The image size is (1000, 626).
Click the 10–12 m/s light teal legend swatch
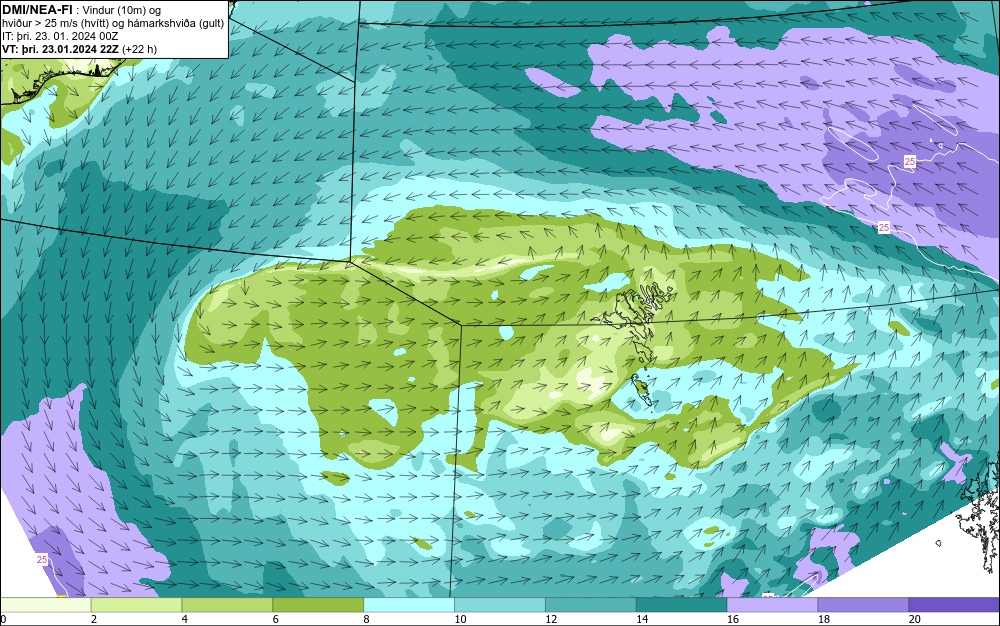(500, 604)
